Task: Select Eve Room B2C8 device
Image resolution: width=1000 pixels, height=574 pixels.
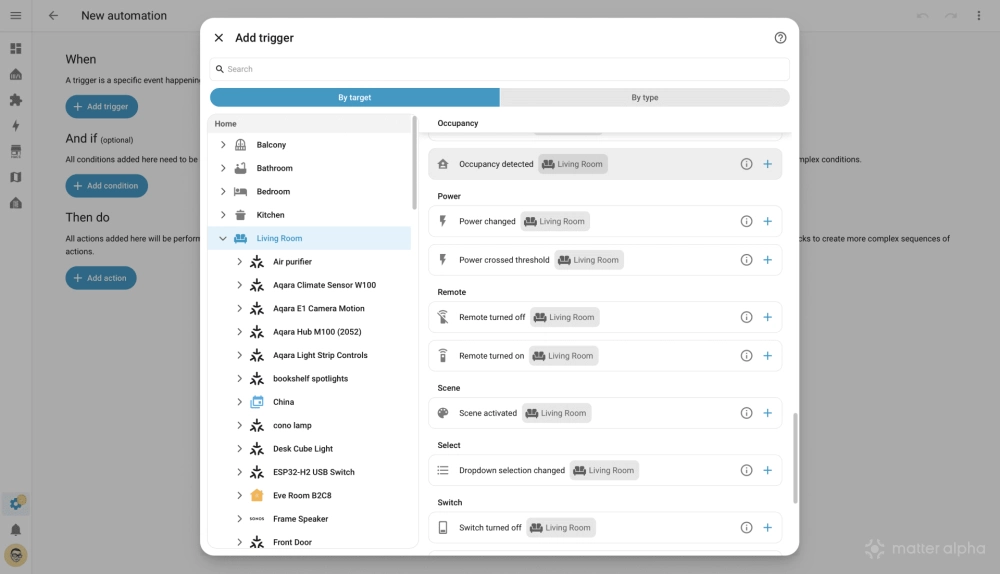Action: pyautogui.click(x=302, y=496)
